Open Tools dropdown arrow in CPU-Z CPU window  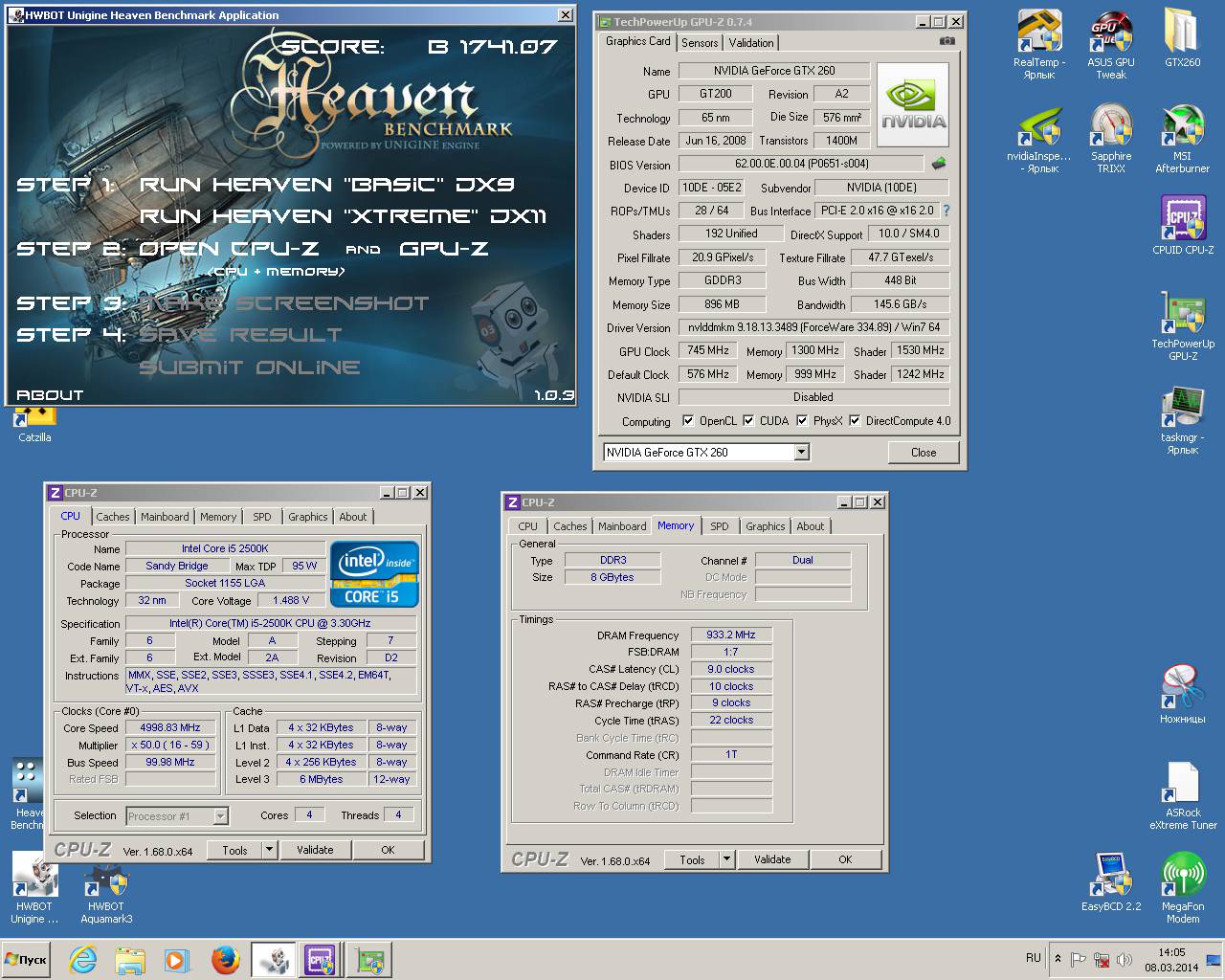[x=269, y=850]
